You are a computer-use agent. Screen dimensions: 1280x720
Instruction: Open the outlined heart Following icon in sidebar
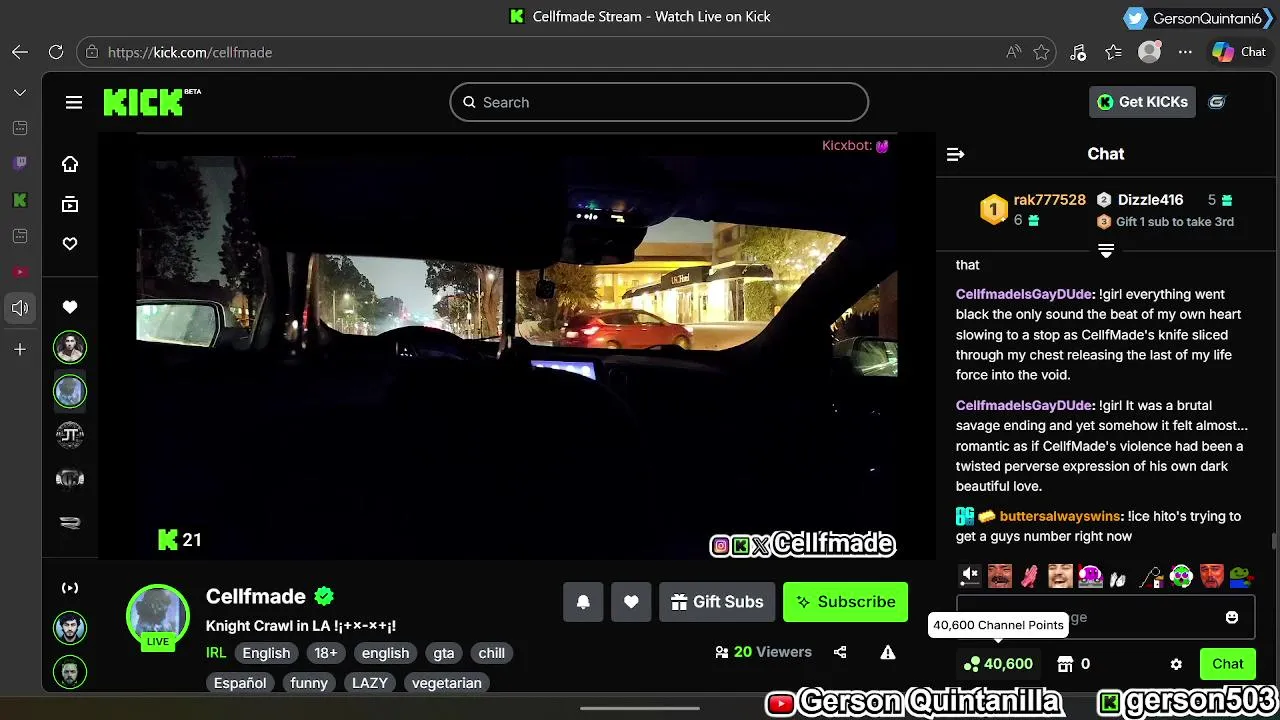coord(70,244)
